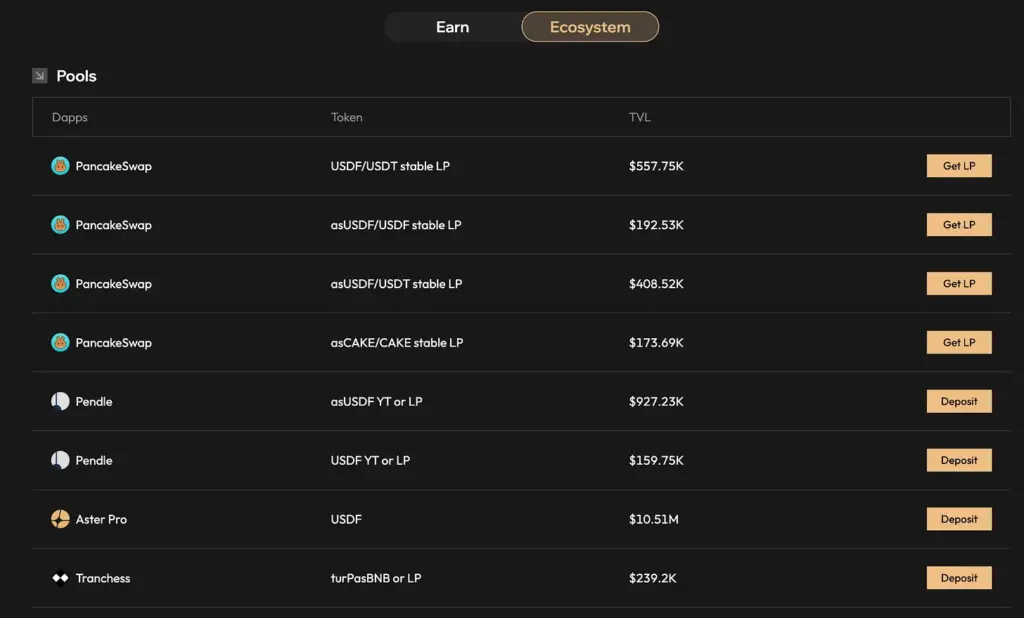Viewport: 1024px width, 618px height.
Task: Click the Pendle icon beside asUSDF YT or LP
Action: click(60, 401)
